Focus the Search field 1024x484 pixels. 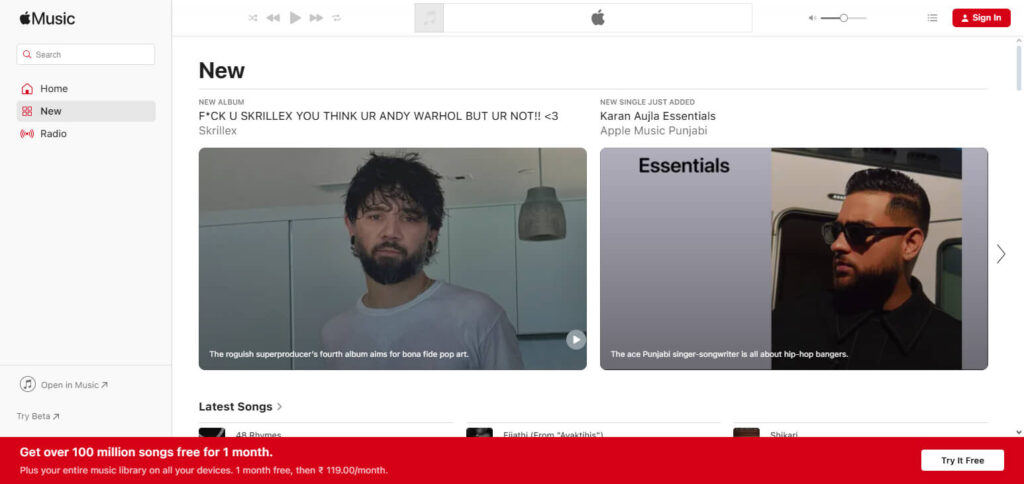86,54
